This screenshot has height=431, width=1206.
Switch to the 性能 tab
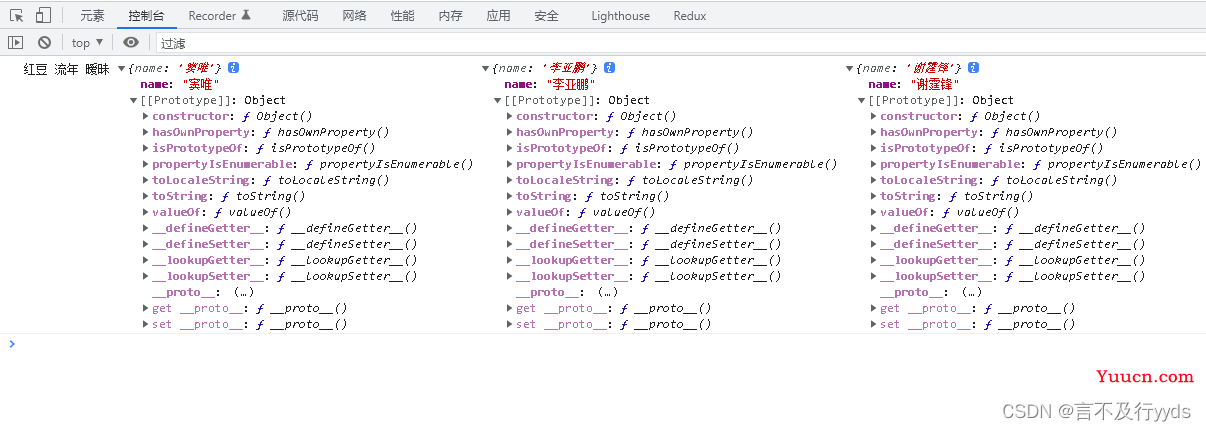click(402, 16)
